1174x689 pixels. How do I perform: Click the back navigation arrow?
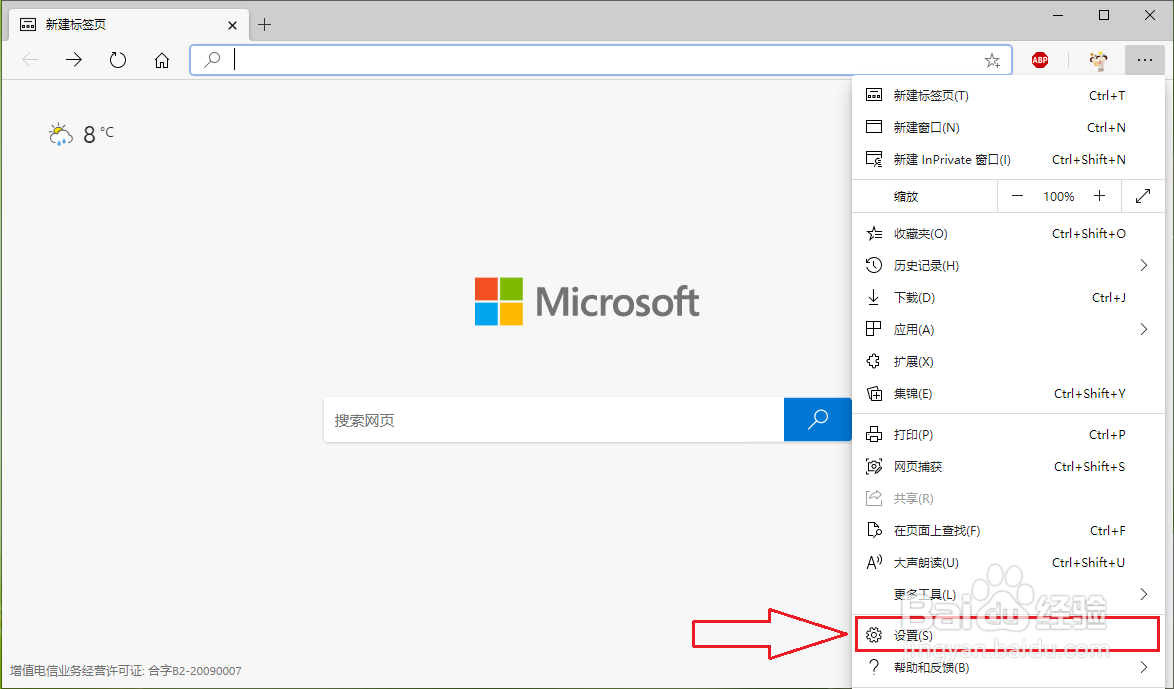pos(30,60)
